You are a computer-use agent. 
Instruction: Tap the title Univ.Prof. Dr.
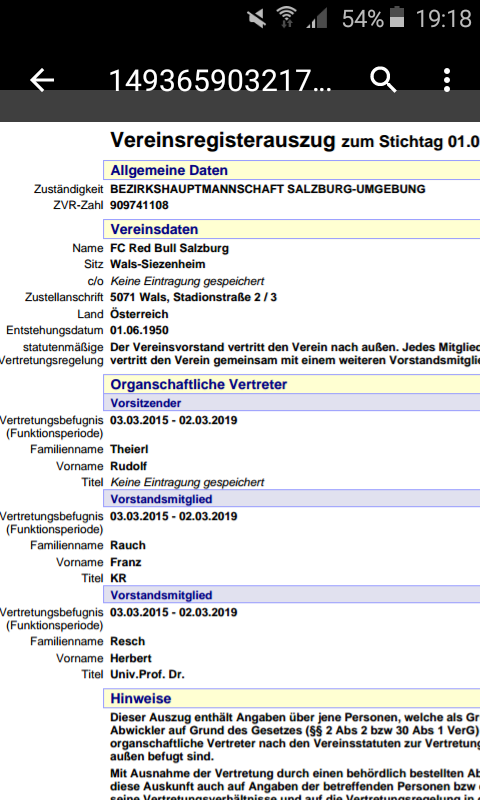[147, 674]
